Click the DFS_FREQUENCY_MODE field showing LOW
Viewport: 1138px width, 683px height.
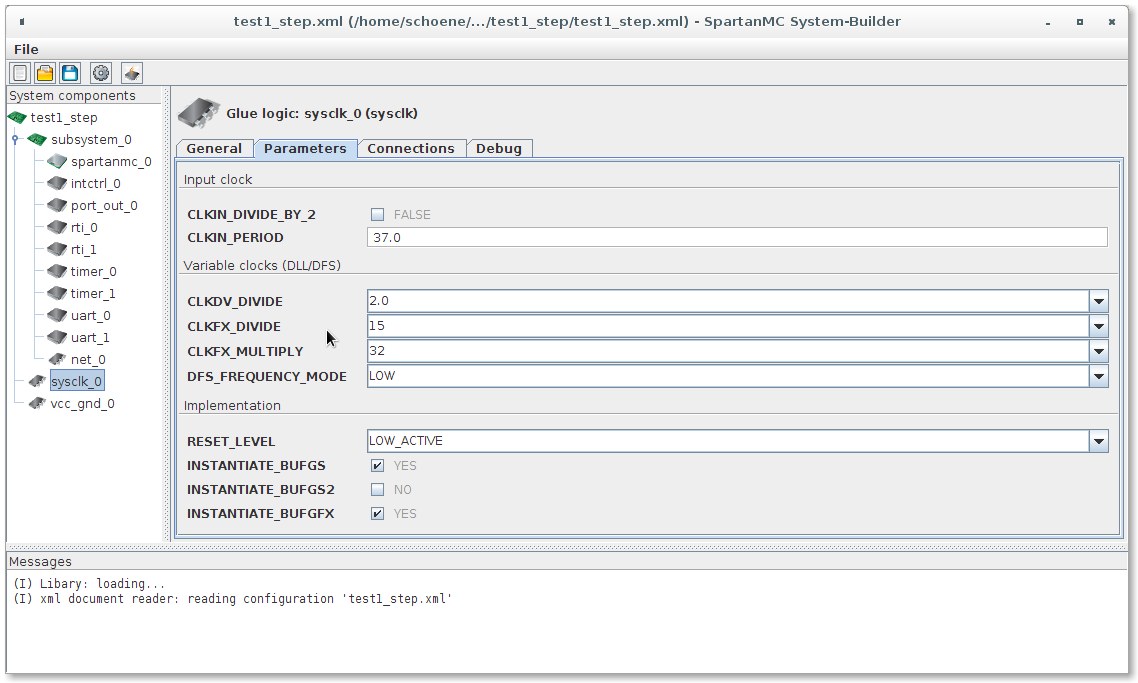(x=728, y=376)
